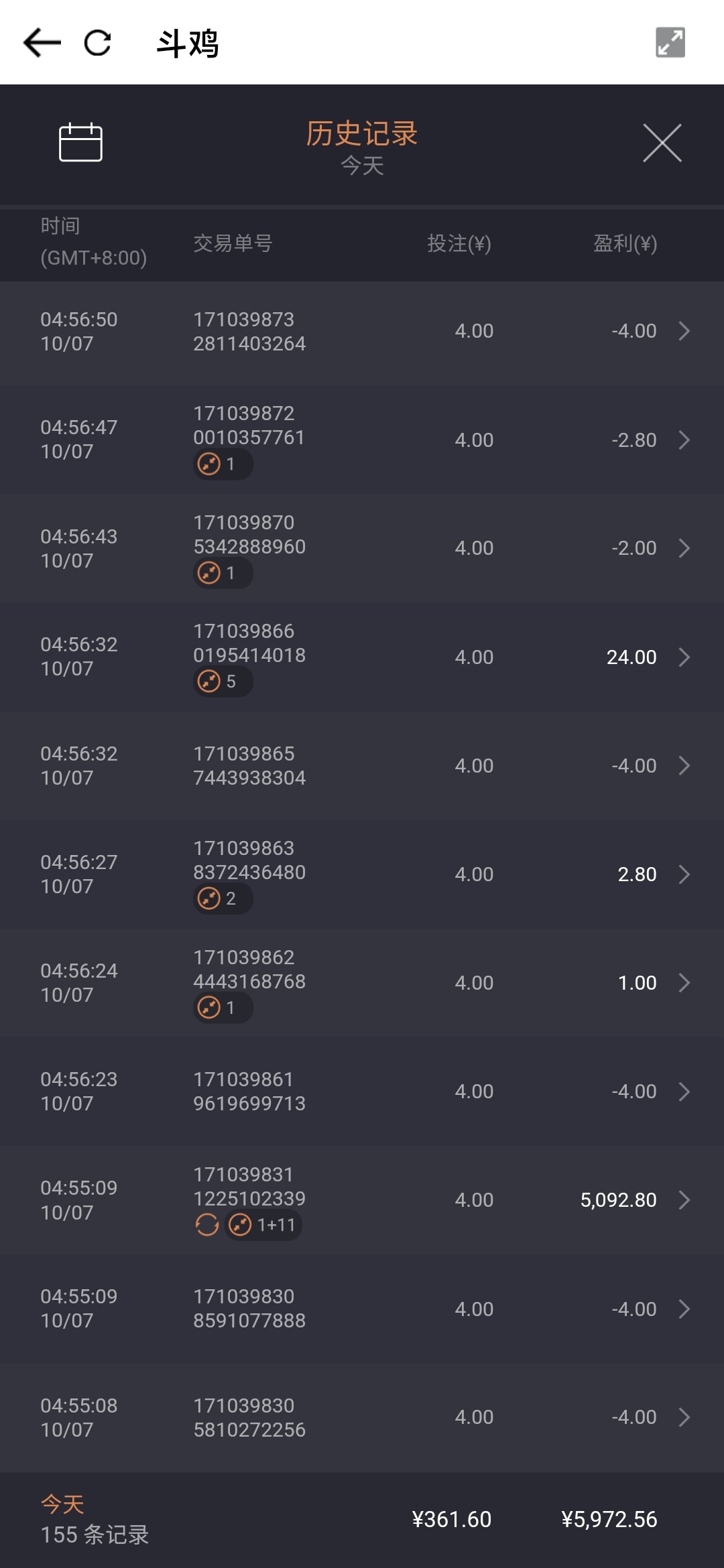
Task: Expand the record with -2.80 profit
Action: click(x=684, y=440)
